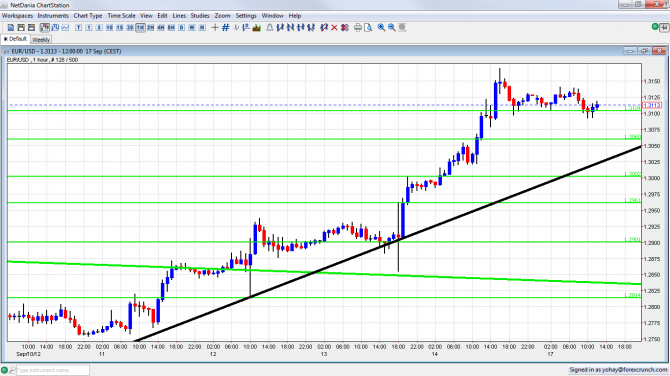The image size is (670, 376).
Task: Switch to weekly (W) time scale
Action: click(x=192, y=27)
